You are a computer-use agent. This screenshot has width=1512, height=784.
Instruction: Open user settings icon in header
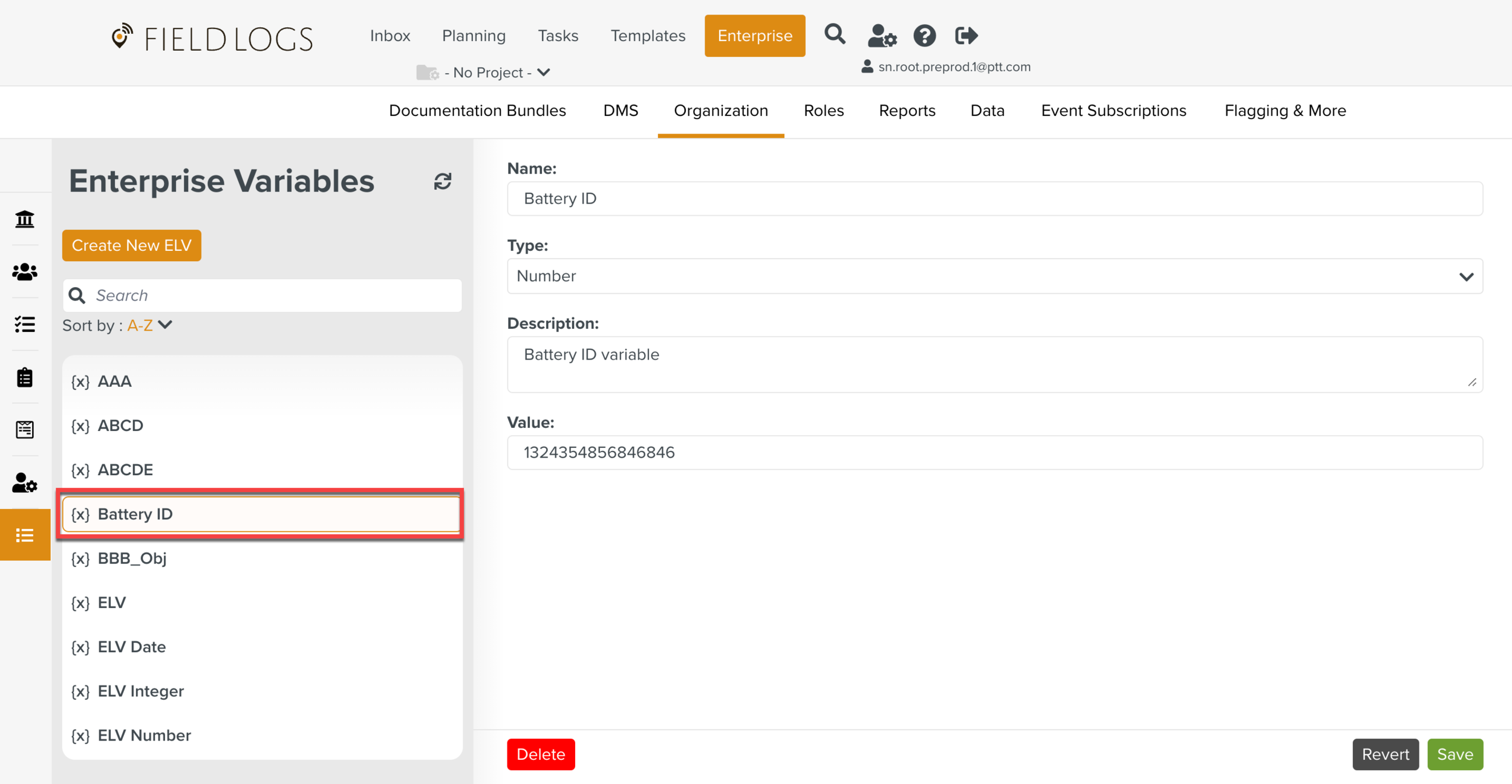881,36
